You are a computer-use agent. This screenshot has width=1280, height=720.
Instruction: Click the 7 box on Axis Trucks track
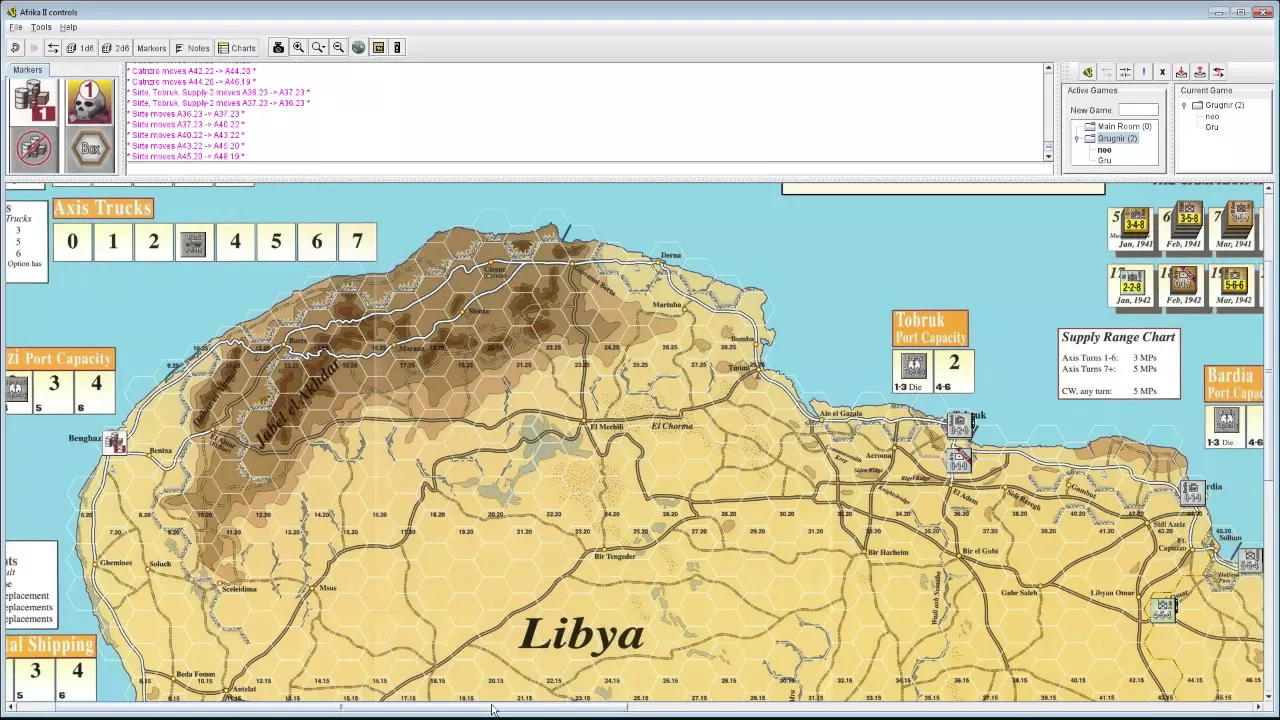357,242
